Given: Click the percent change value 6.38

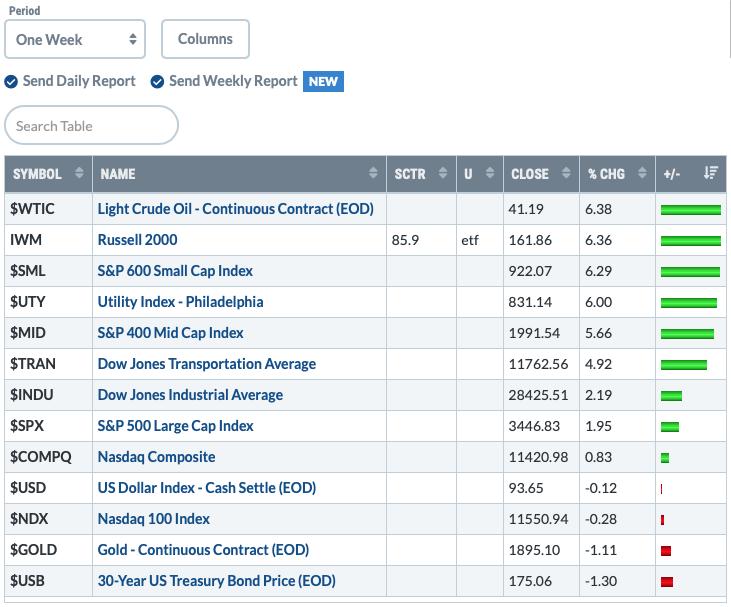Looking at the screenshot, I should (x=598, y=209).
